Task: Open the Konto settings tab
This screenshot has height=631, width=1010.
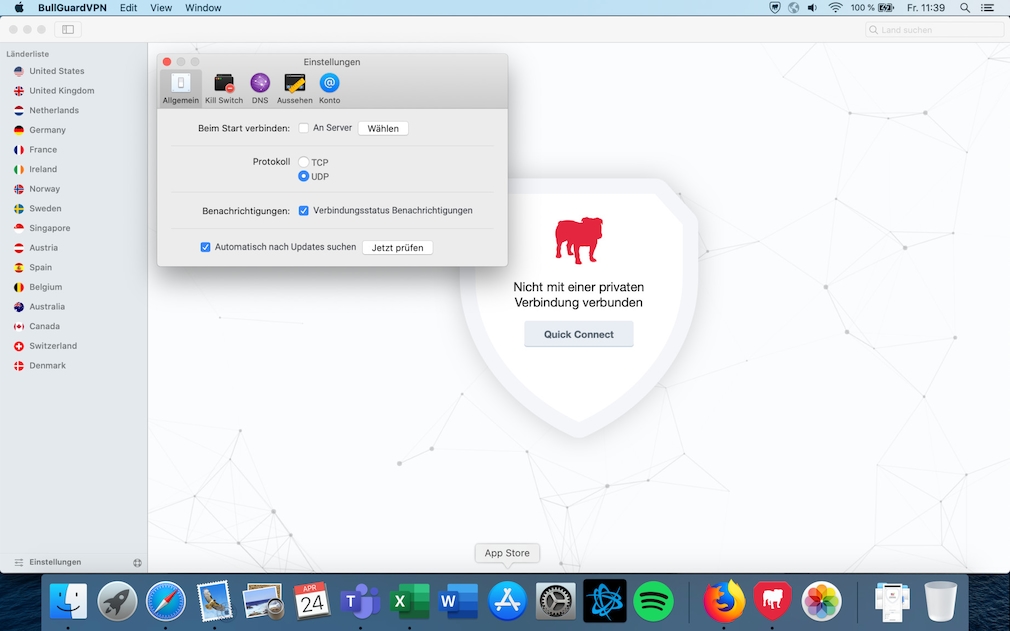Action: coord(329,87)
